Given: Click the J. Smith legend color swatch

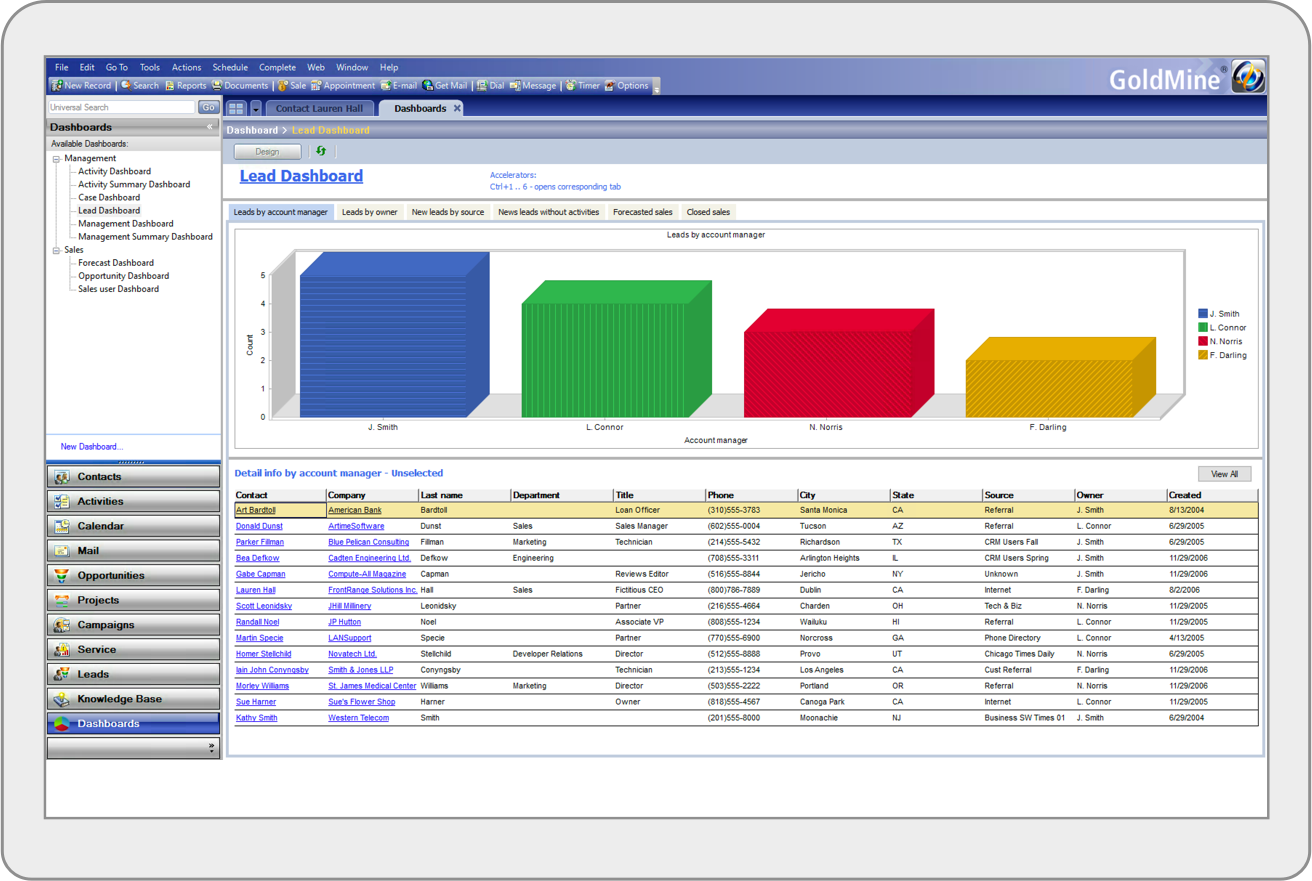Looking at the screenshot, I should pyautogui.click(x=1203, y=314).
